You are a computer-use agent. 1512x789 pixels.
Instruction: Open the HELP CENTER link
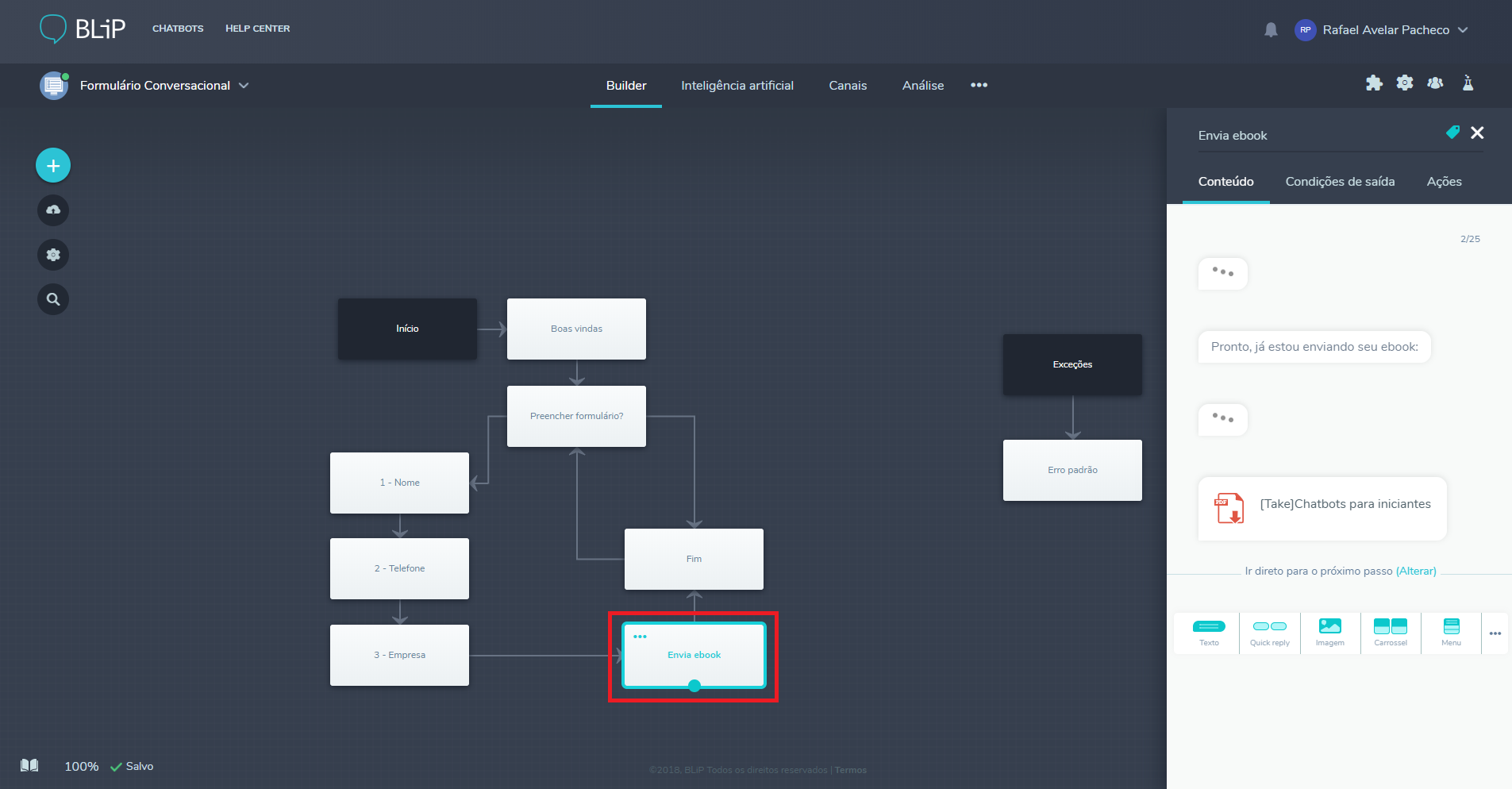257,29
